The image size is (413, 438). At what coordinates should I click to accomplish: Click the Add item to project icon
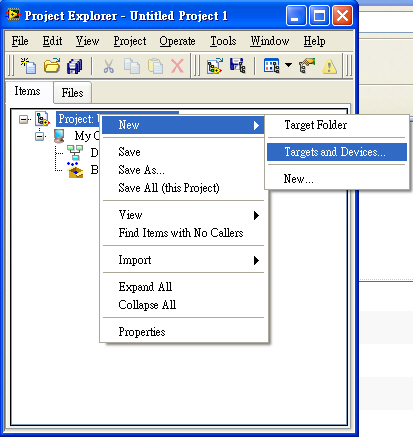[215, 66]
